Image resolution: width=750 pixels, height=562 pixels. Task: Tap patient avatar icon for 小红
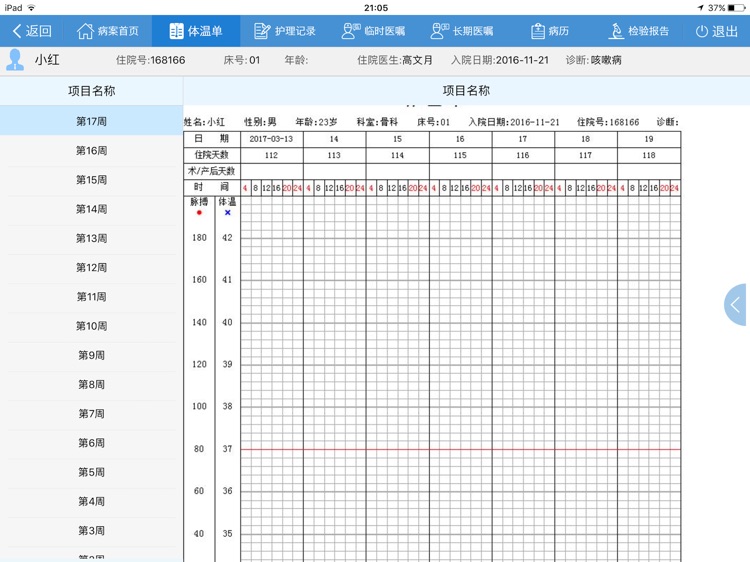click(15, 60)
